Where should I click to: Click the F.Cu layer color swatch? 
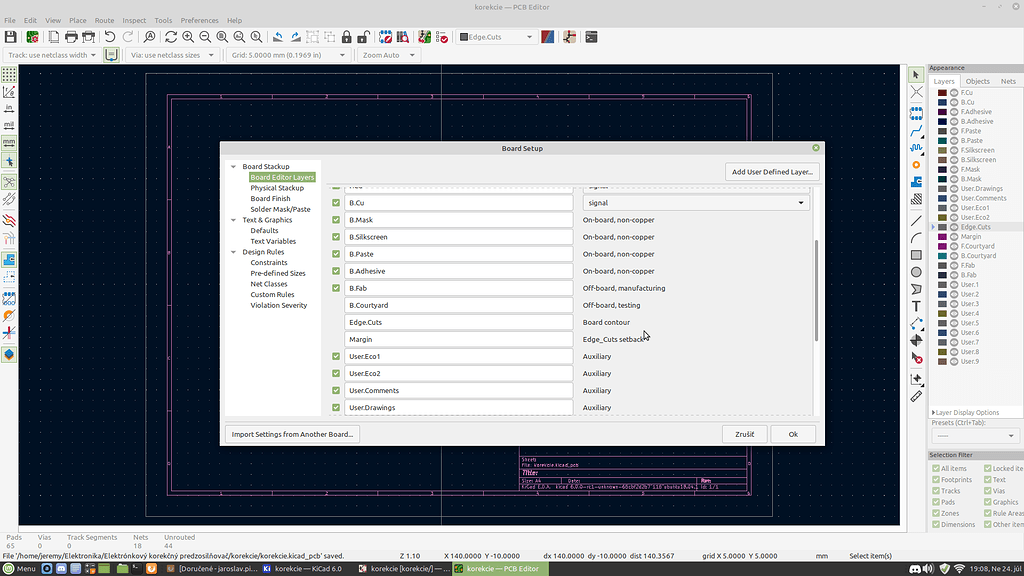click(x=942, y=93)
